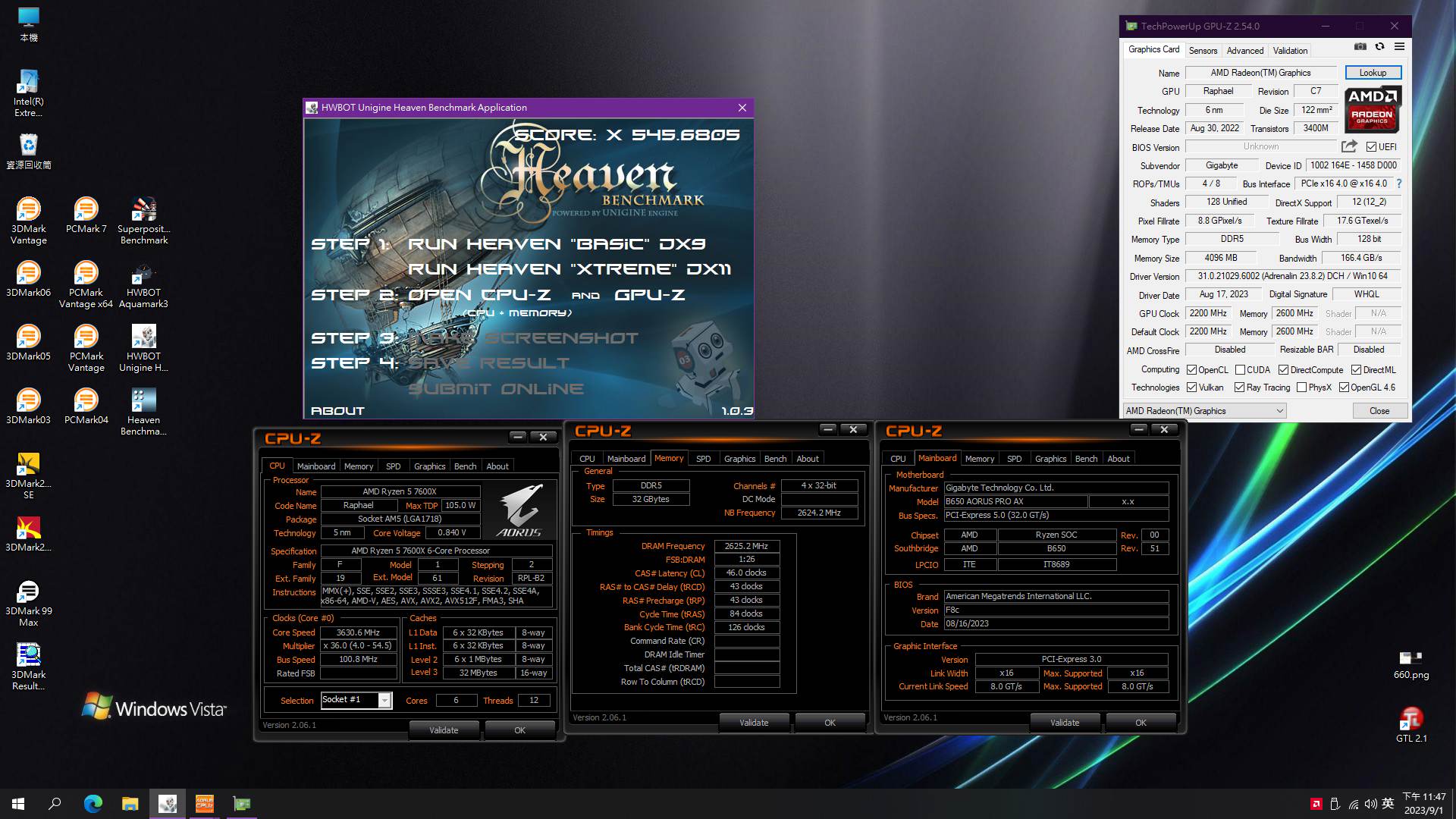This screenshot has height=819, width=1456.
Task: Click ABOUT in the Heaven Benchmark window
Action: click(337, 411)
